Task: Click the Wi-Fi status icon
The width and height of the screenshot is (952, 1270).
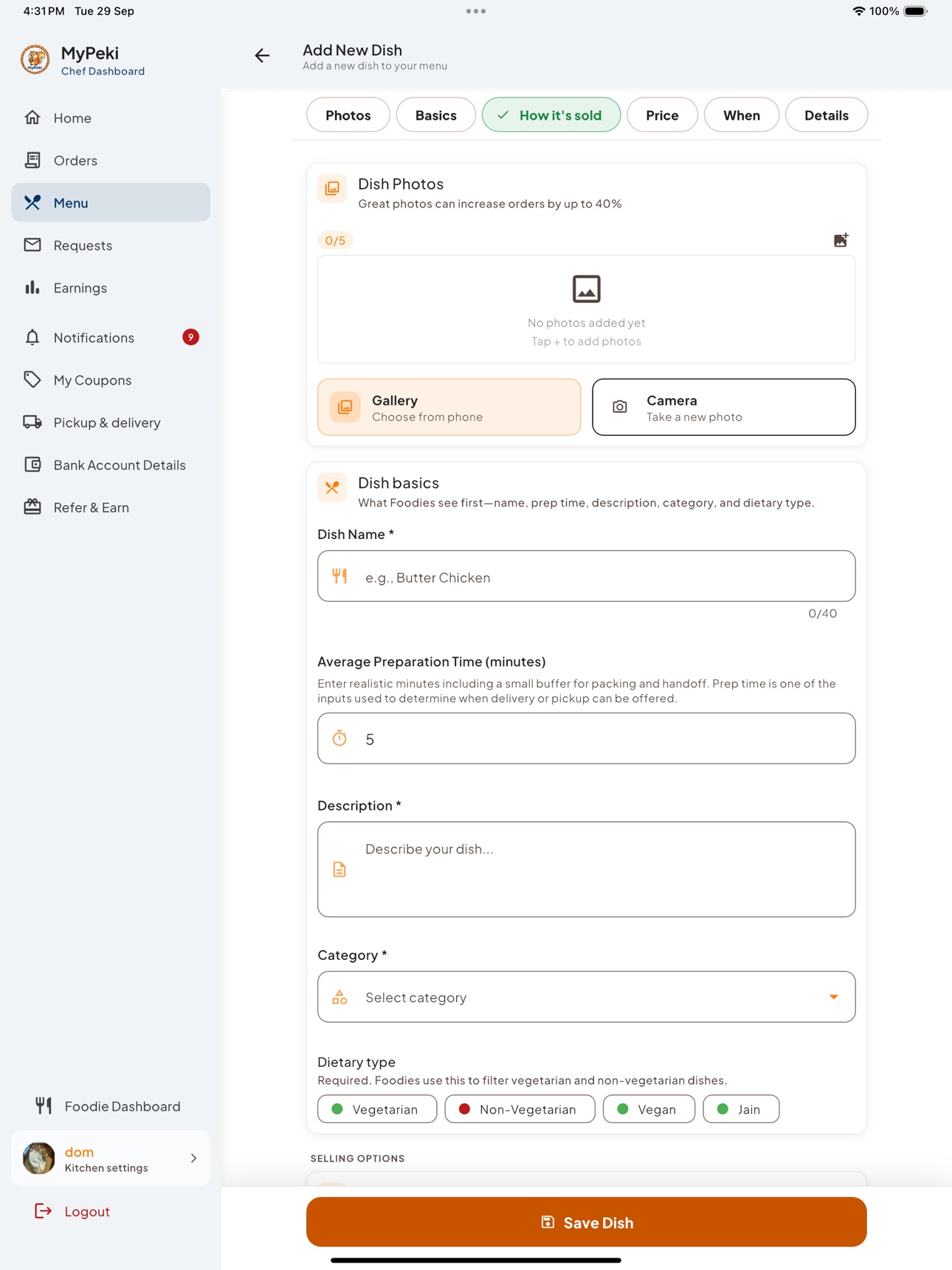Action: click(x=859, y=11)
